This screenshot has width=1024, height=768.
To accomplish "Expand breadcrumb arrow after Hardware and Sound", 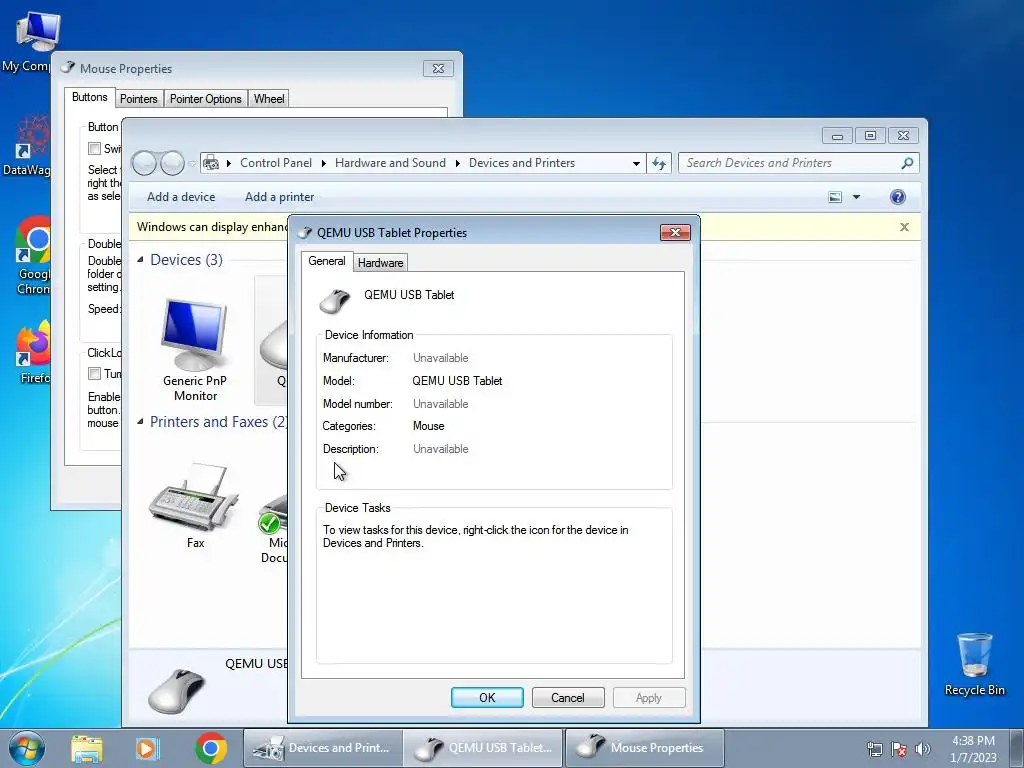I will 458,163.
